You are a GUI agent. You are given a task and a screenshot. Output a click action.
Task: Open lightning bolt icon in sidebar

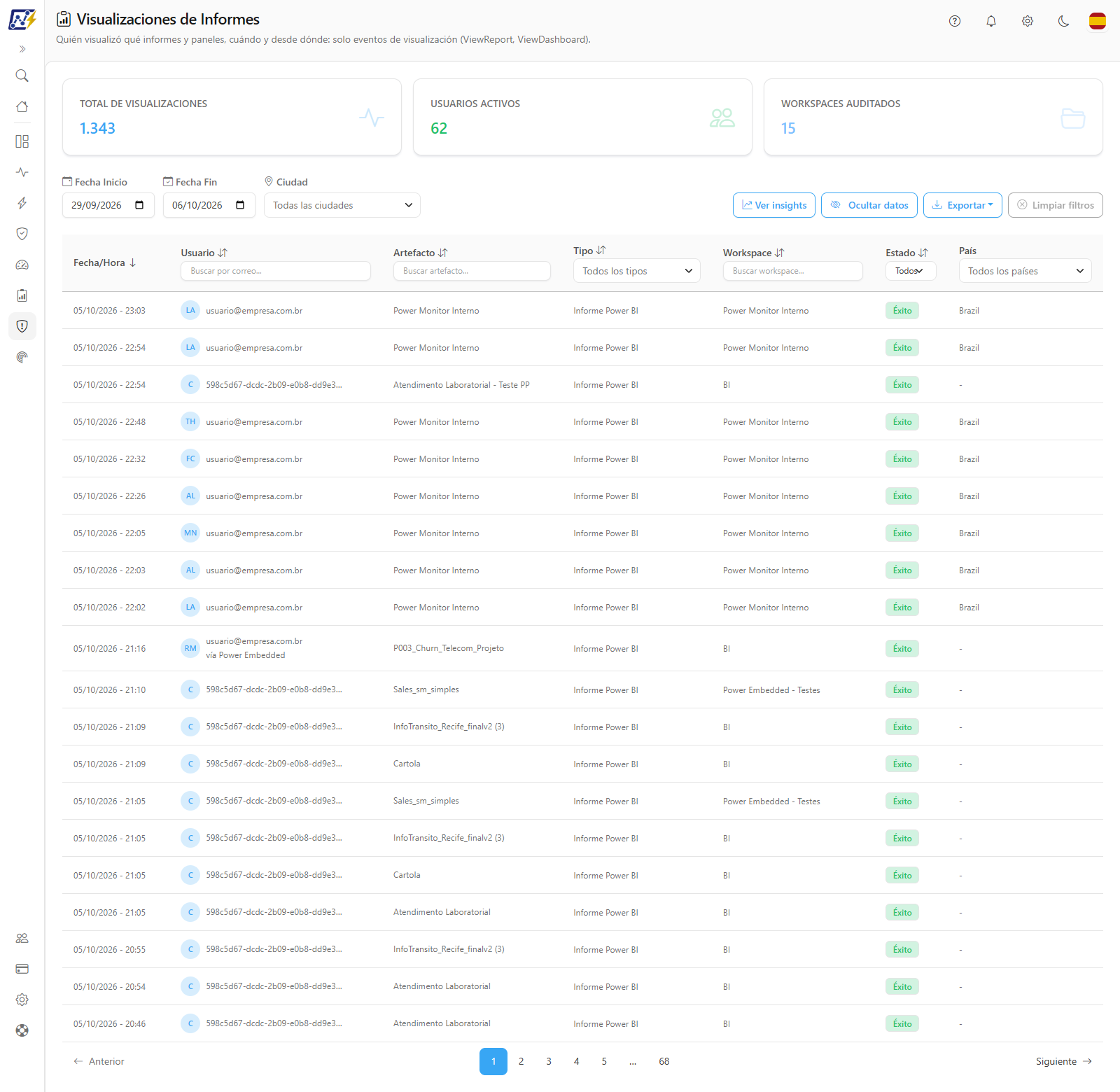click(x=22, y=203)
